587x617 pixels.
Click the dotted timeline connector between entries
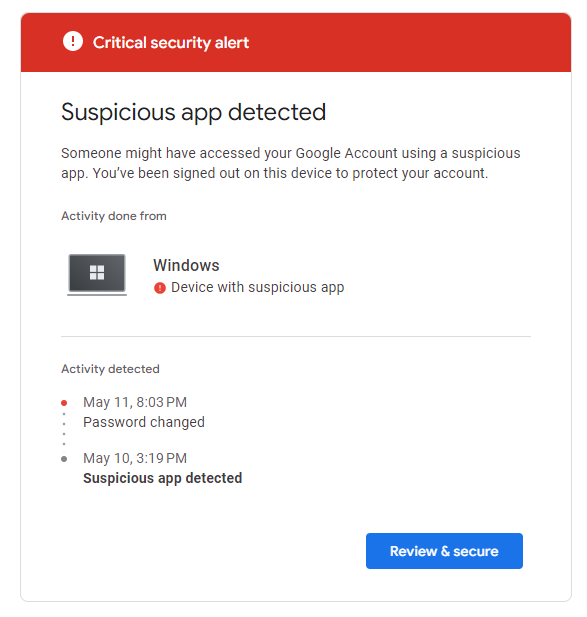tap(64, 429)
